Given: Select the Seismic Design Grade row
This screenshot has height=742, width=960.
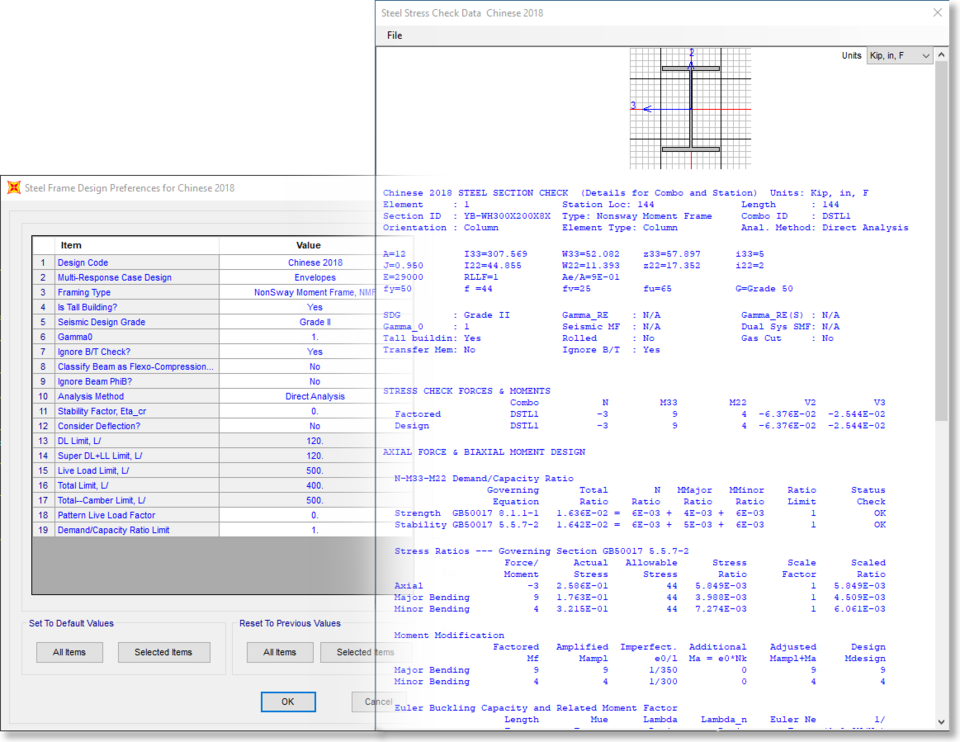Looking at the screenshot, I should click(x=135, y=322).
